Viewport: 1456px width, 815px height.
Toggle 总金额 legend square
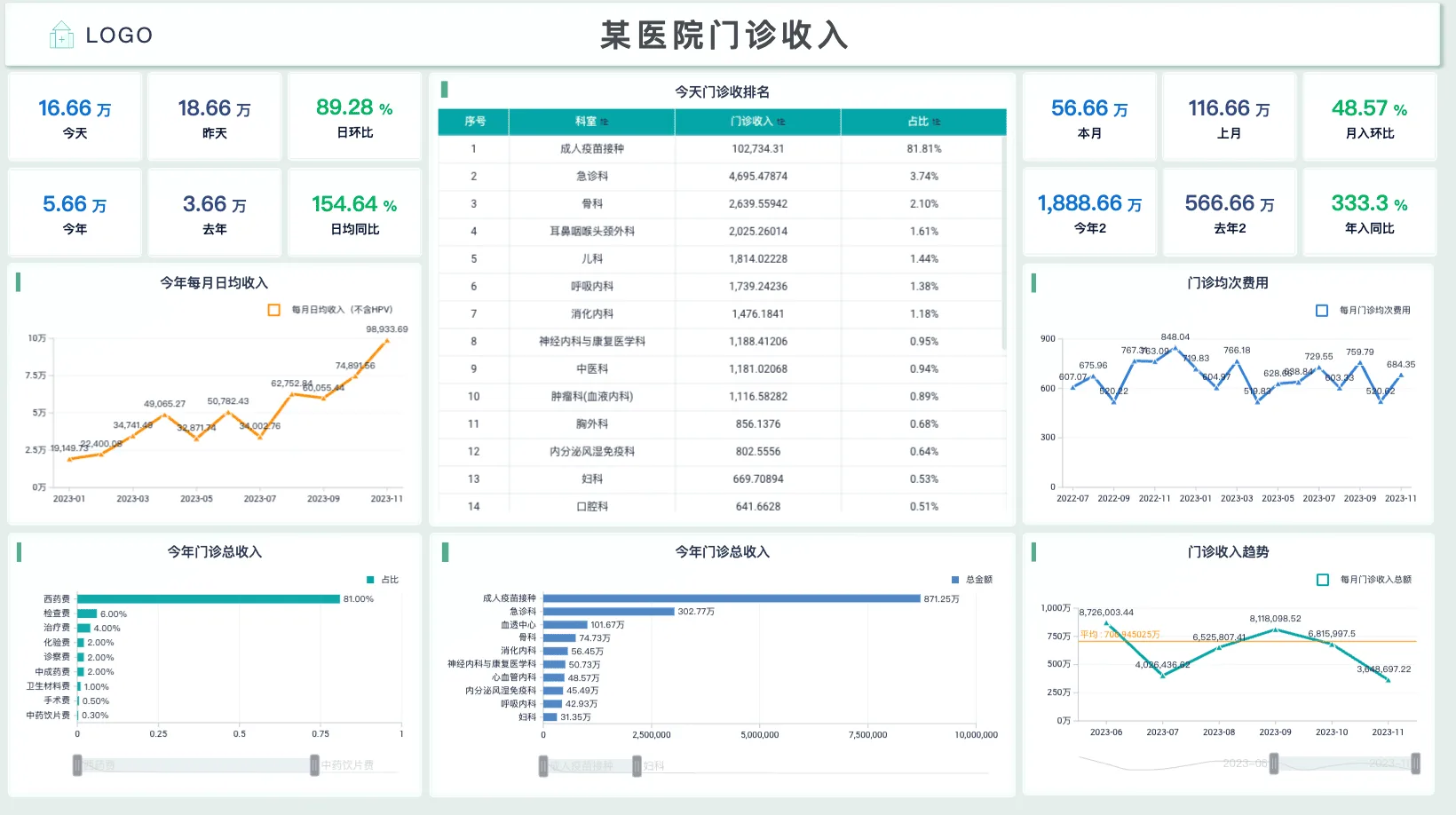click(x=955, y=580)
